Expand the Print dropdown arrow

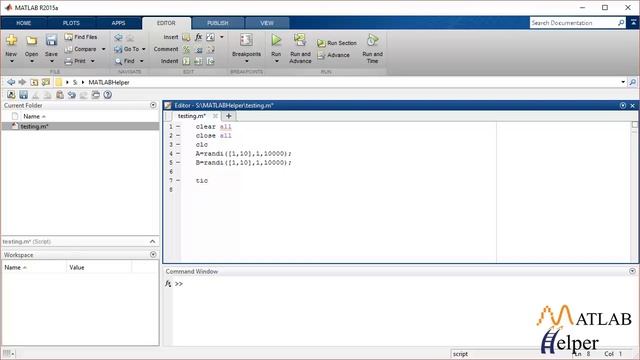tap(93, 61)
